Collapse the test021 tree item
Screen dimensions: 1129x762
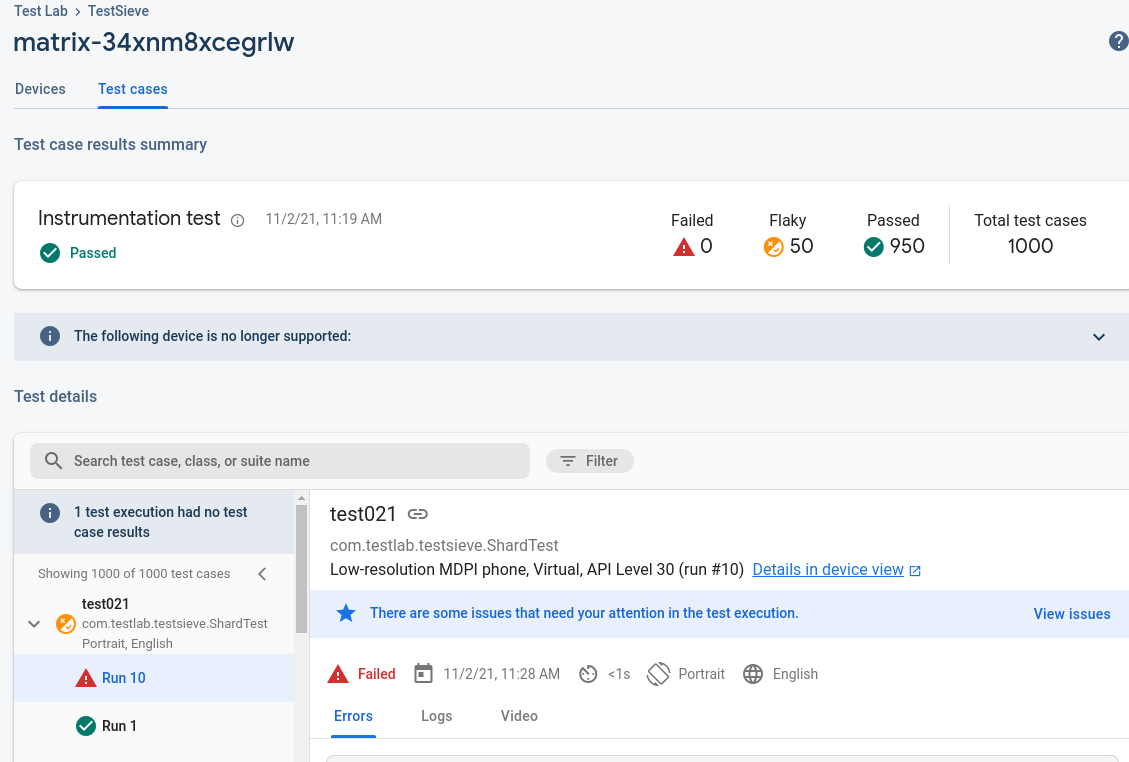34,624
